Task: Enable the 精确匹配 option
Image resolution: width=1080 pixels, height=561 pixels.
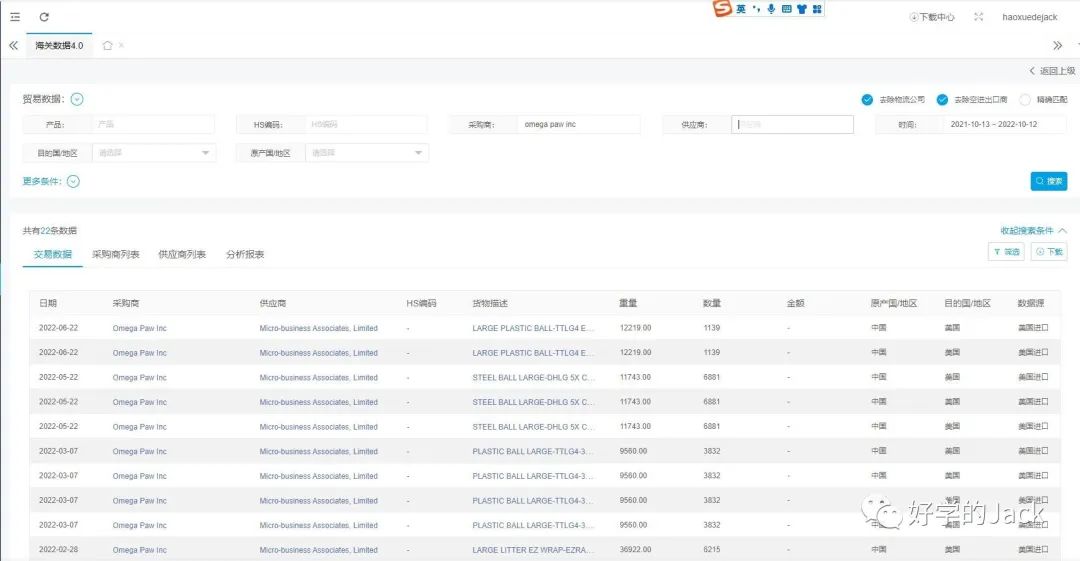Action: 1025,99
